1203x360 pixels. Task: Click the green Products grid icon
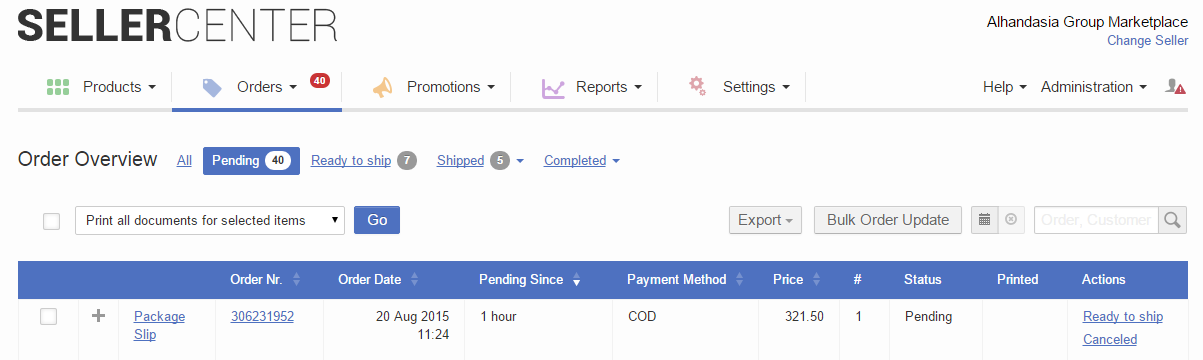(x=57, y=87)
